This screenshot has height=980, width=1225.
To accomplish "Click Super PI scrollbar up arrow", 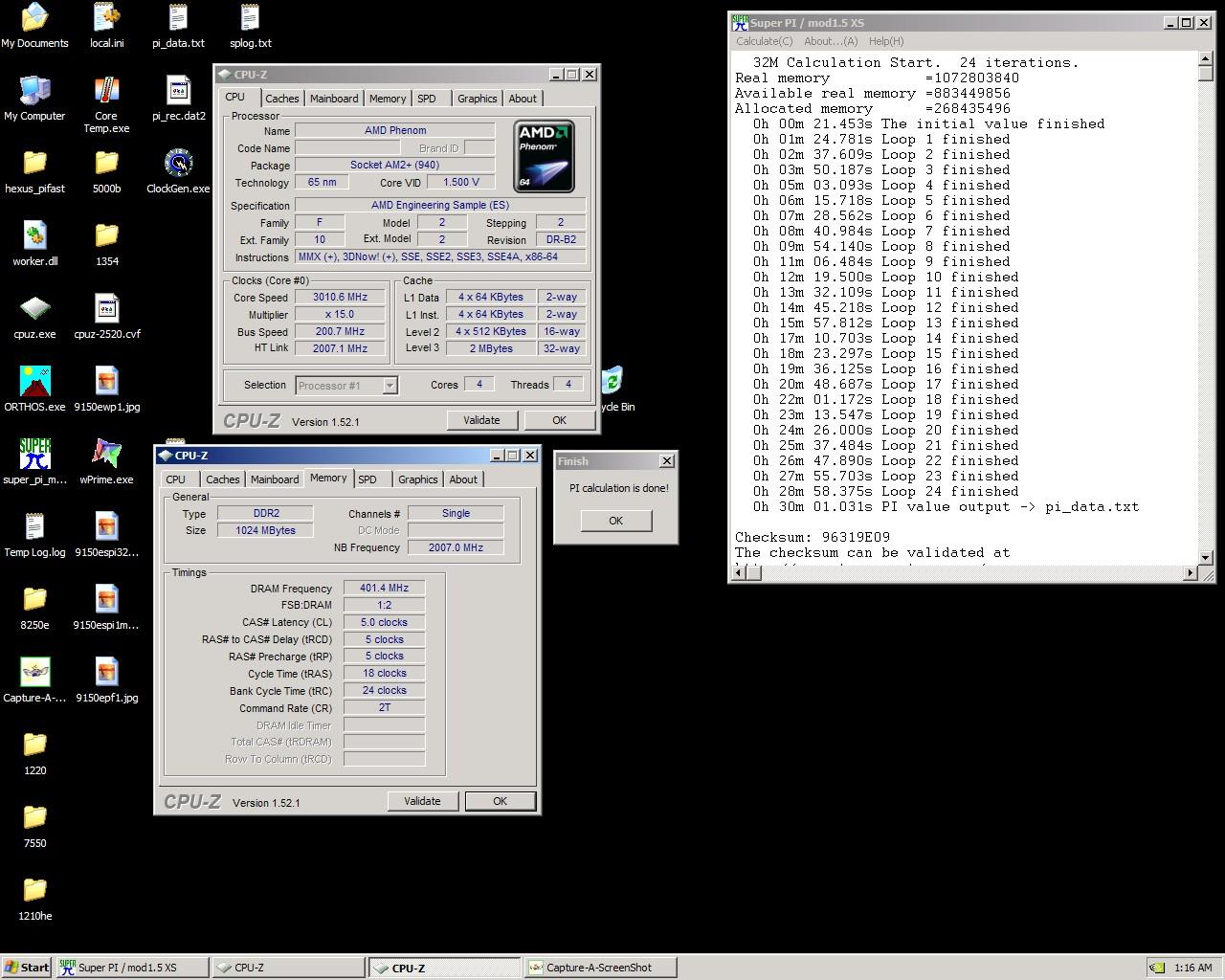I will tap(1205, 59).
